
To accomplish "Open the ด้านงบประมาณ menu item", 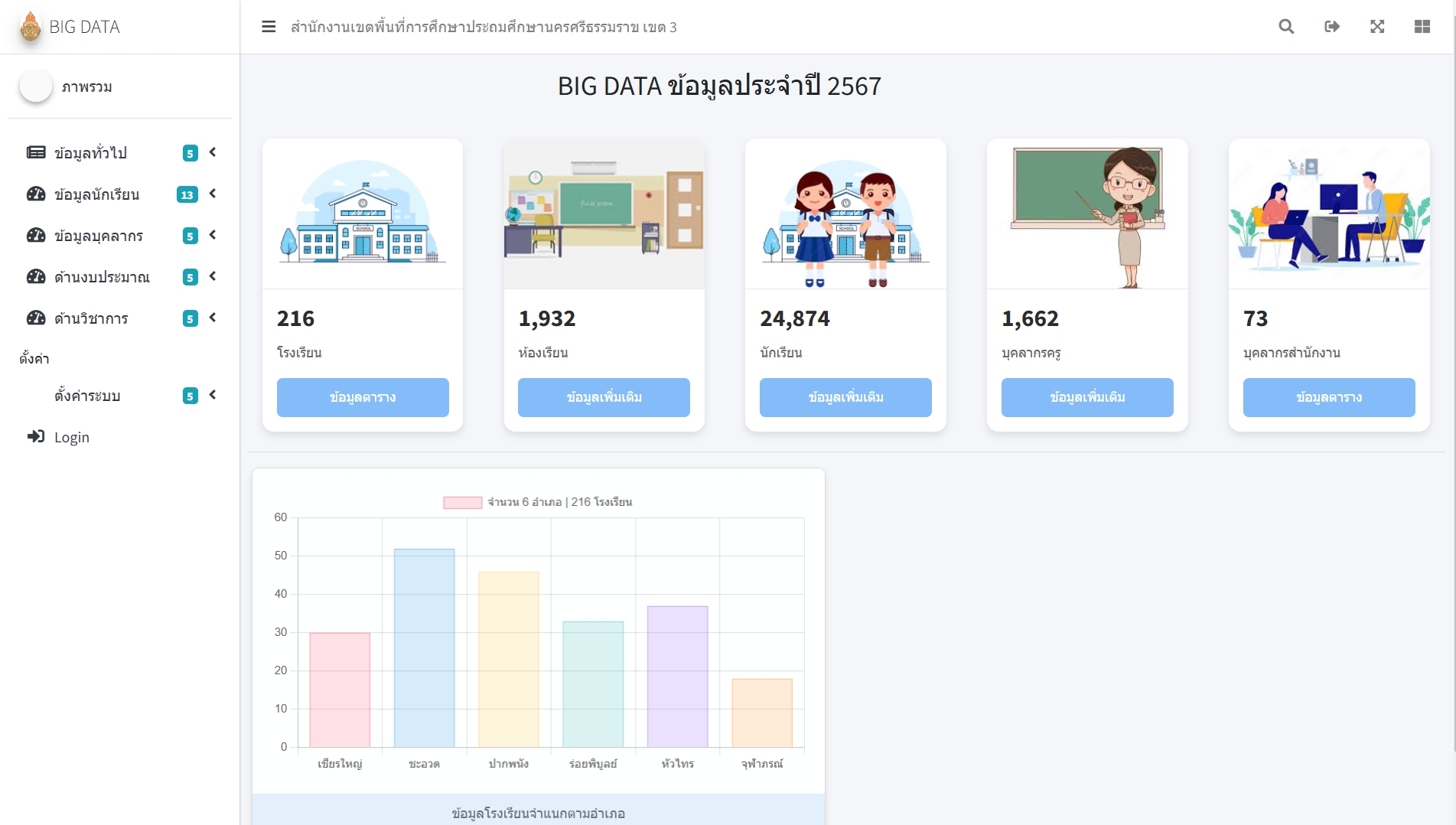I will [x=102, y=277].
